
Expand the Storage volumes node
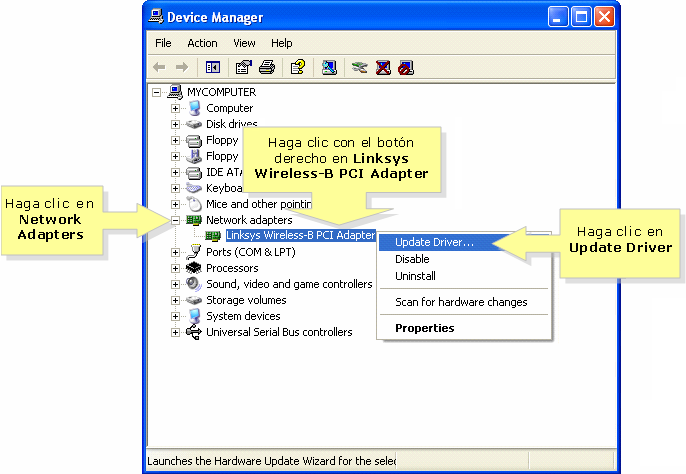pyautogui.click(x=175, y=300)
